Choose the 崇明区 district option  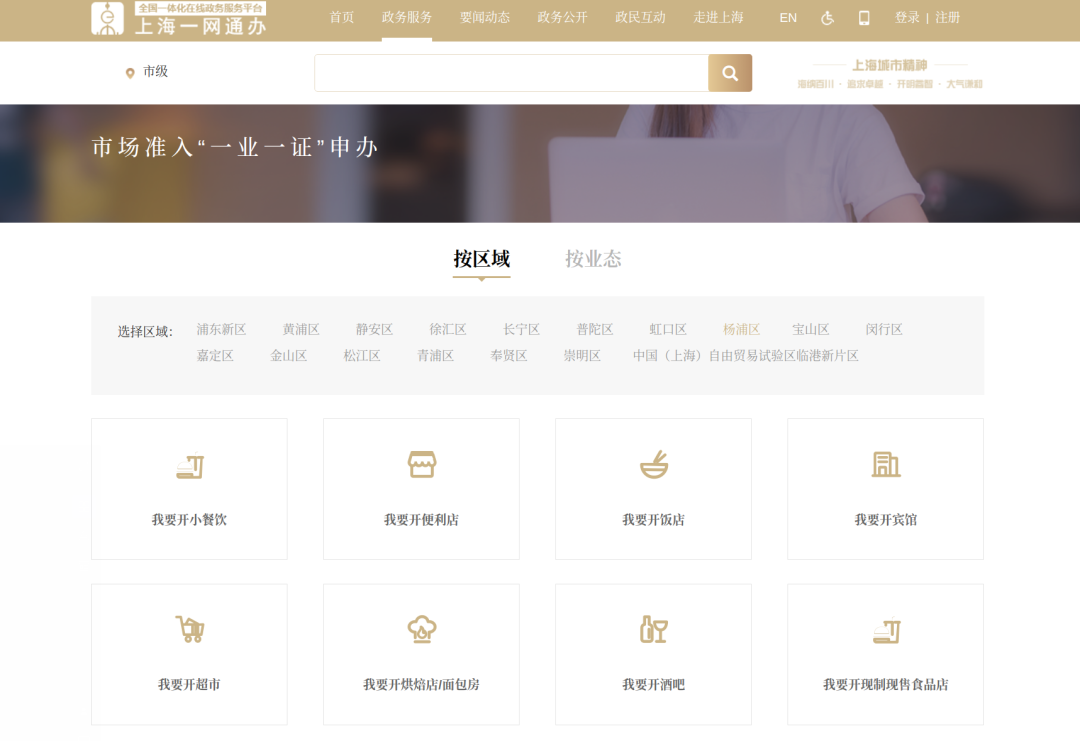(582, 355)
